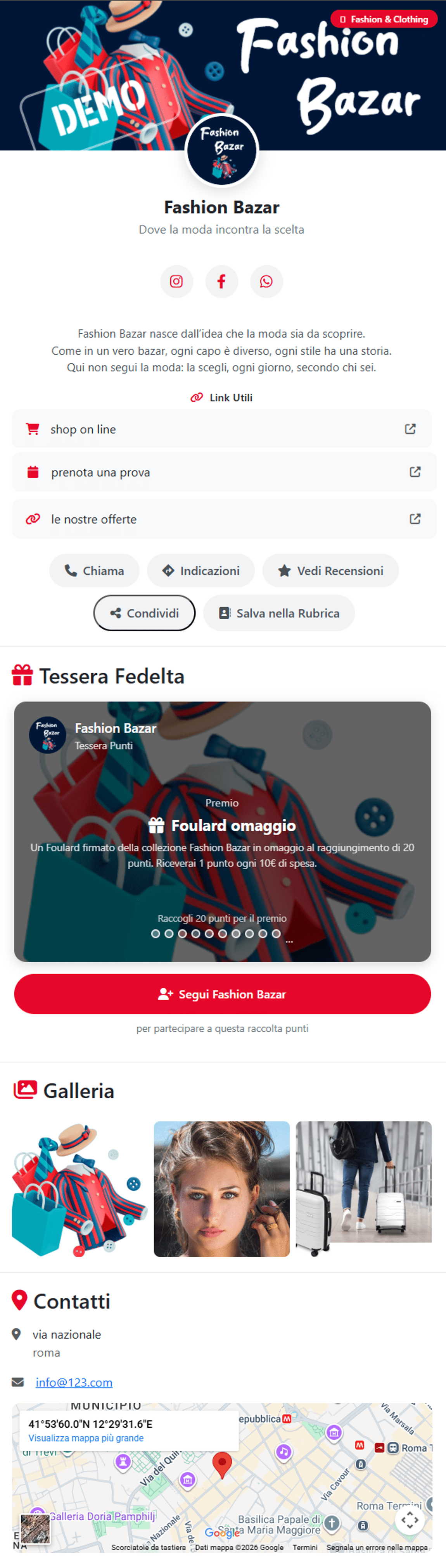Open Vedi Recensioni reviews
This screenshot has width=446, height=1568.
pos(331,571)
